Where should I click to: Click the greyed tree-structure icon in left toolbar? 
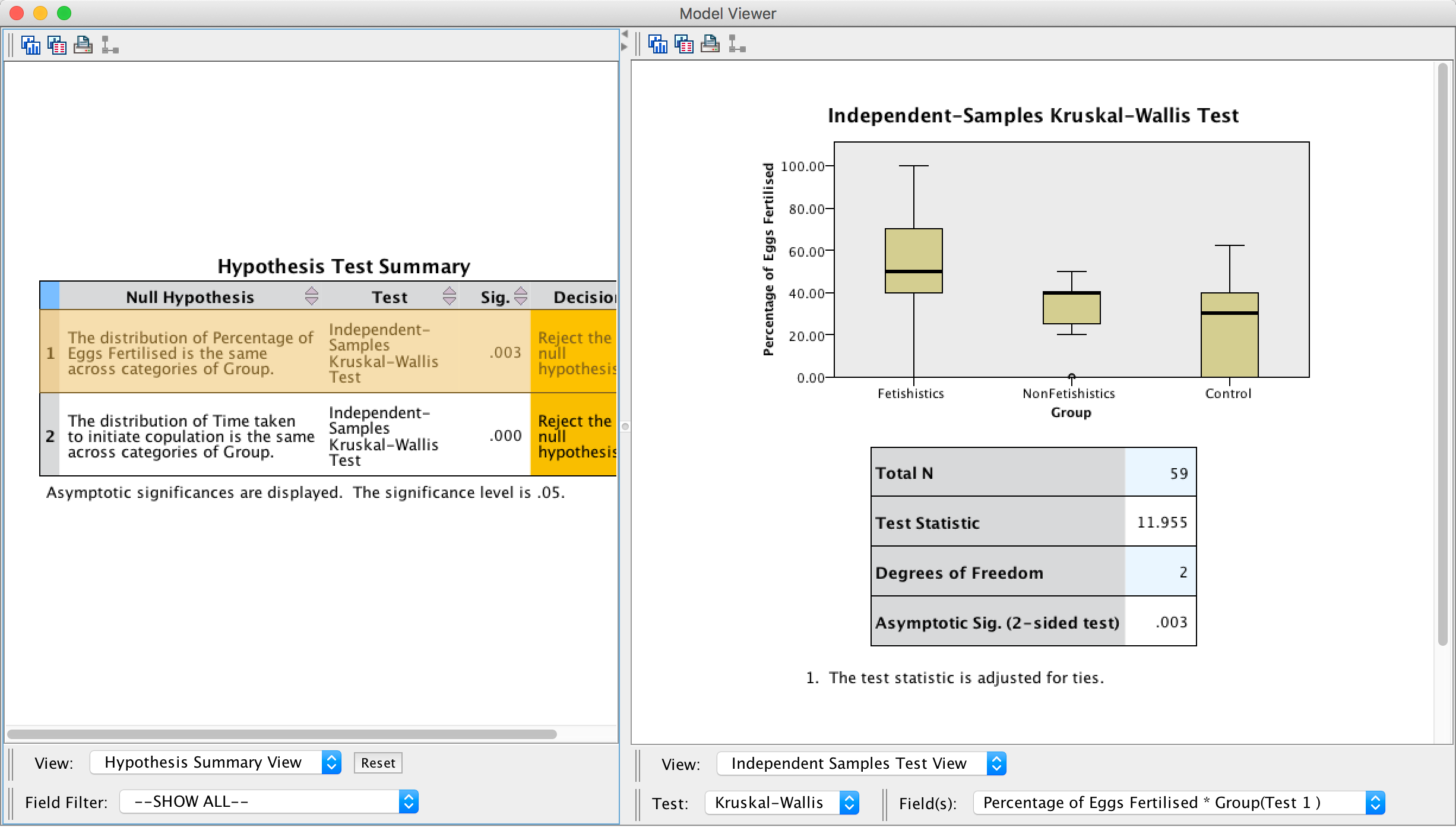[109, 45]
